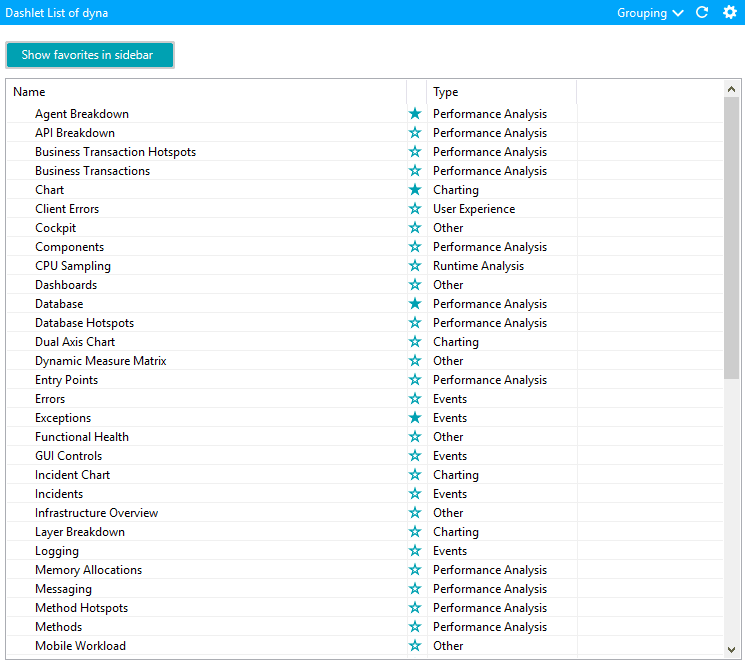745x662 pixels.
Task: Star the Memory Allocations dashlet
Action: [415, 570]
